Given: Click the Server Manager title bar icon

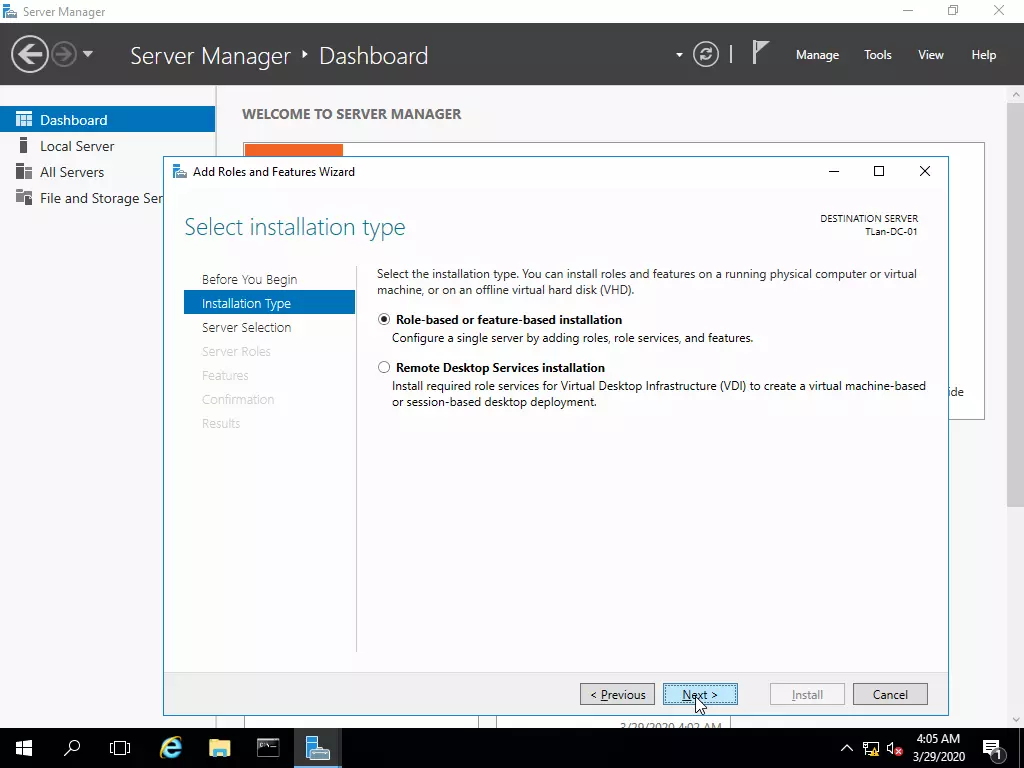Looking at the screenshot, I should click(x=10, y=11).
